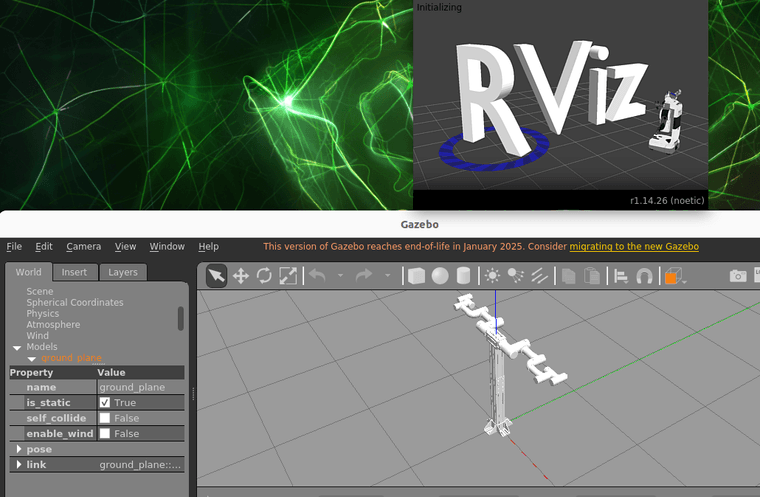Viewport: 760px width, 497px height.
Task: Click the Copy icon in Gazebo toolbar
Action: [x=569, y=276]
